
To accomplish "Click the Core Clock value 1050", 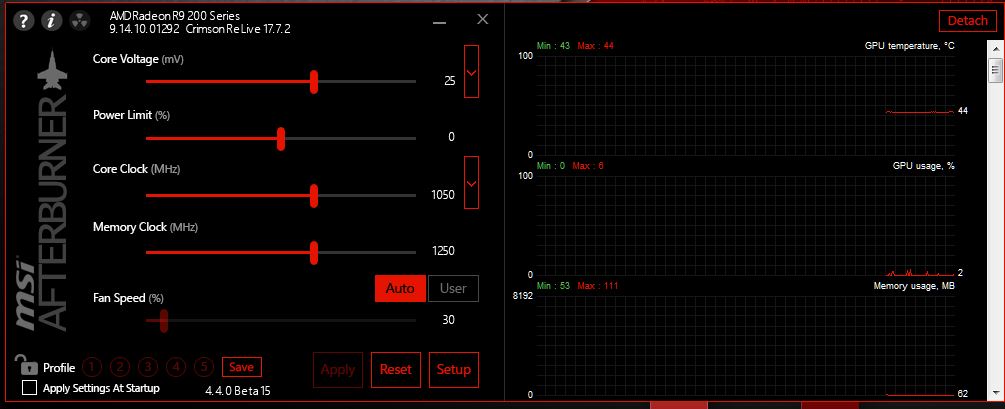I will click(443, 195).
